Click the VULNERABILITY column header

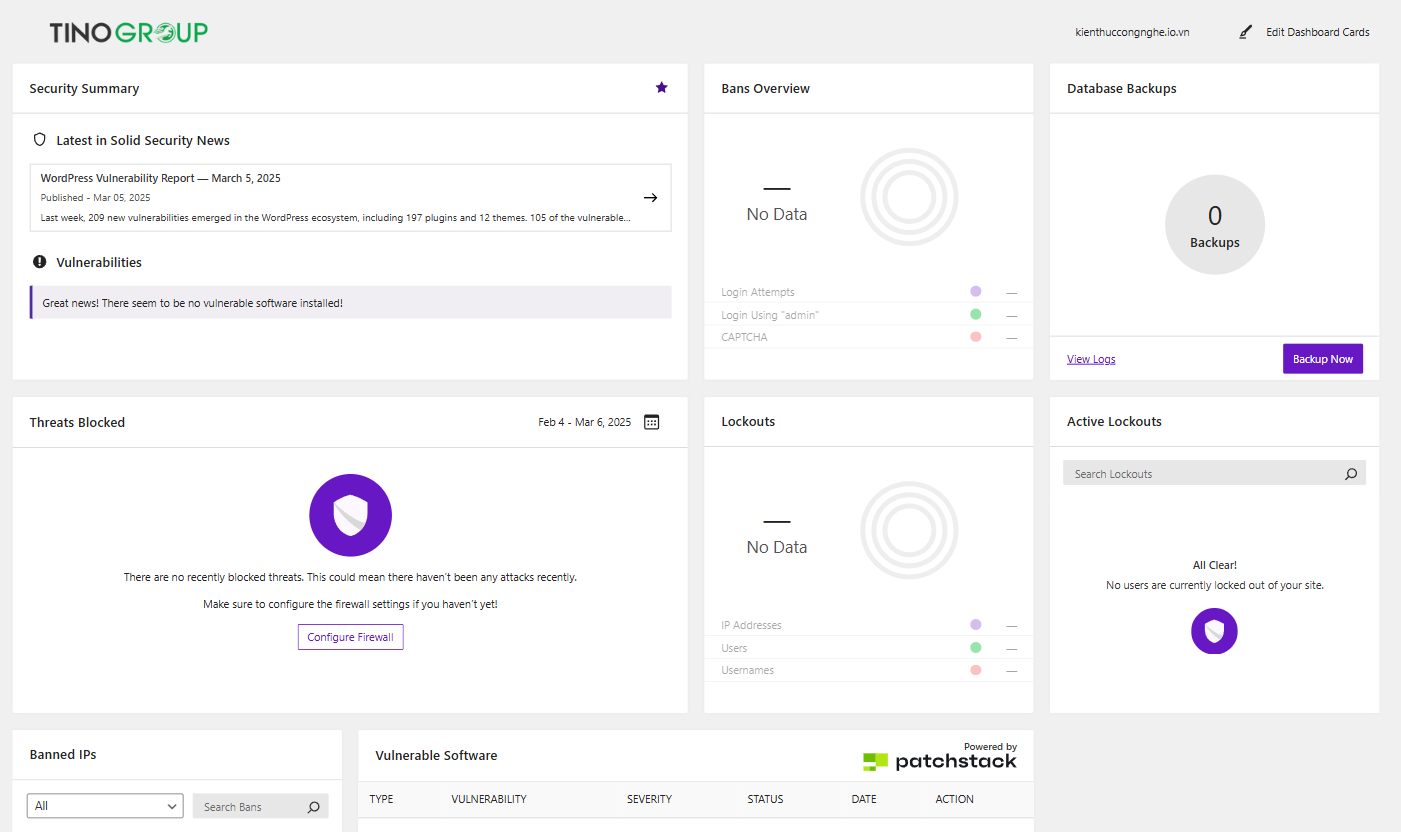(489, 799)
